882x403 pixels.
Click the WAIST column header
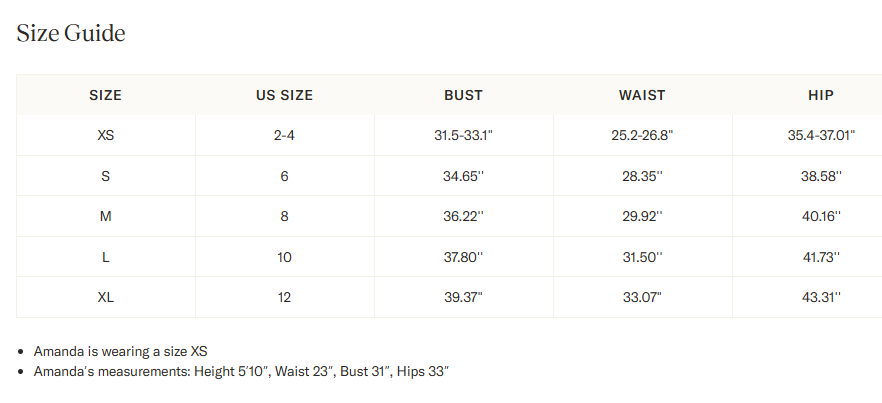pos(642,96)
